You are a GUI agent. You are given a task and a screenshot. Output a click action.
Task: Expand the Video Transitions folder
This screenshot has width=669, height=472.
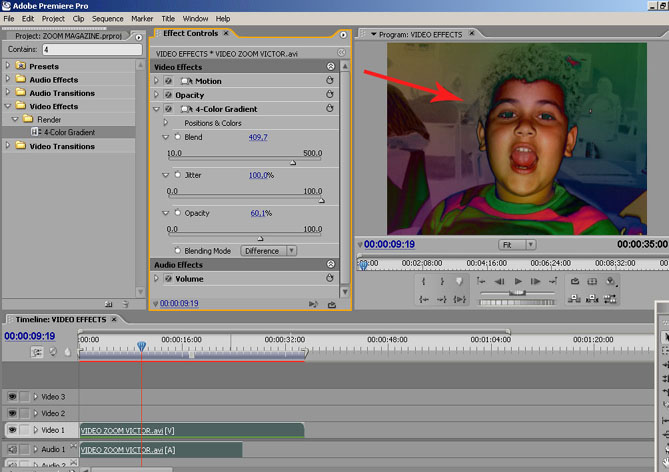click(8, 146)
